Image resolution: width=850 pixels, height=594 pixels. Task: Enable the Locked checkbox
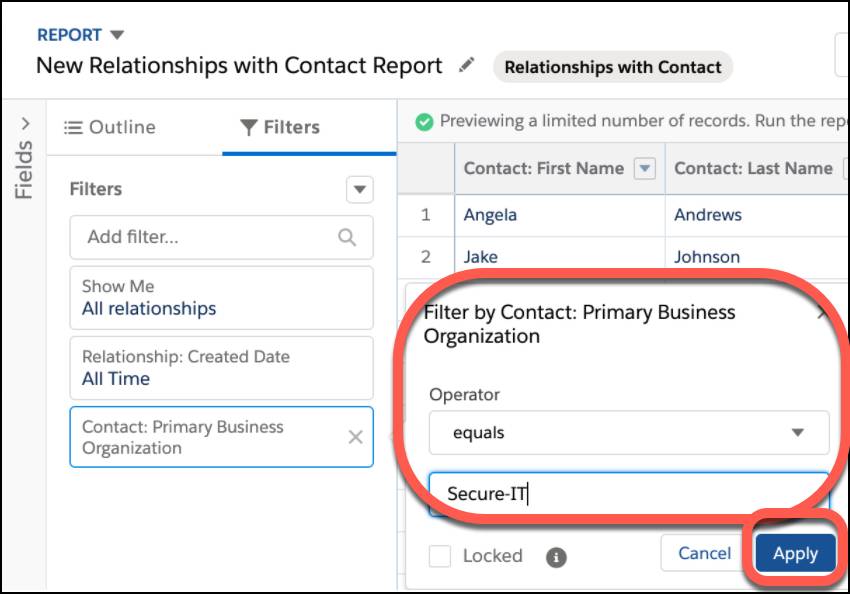coord(440,556)
